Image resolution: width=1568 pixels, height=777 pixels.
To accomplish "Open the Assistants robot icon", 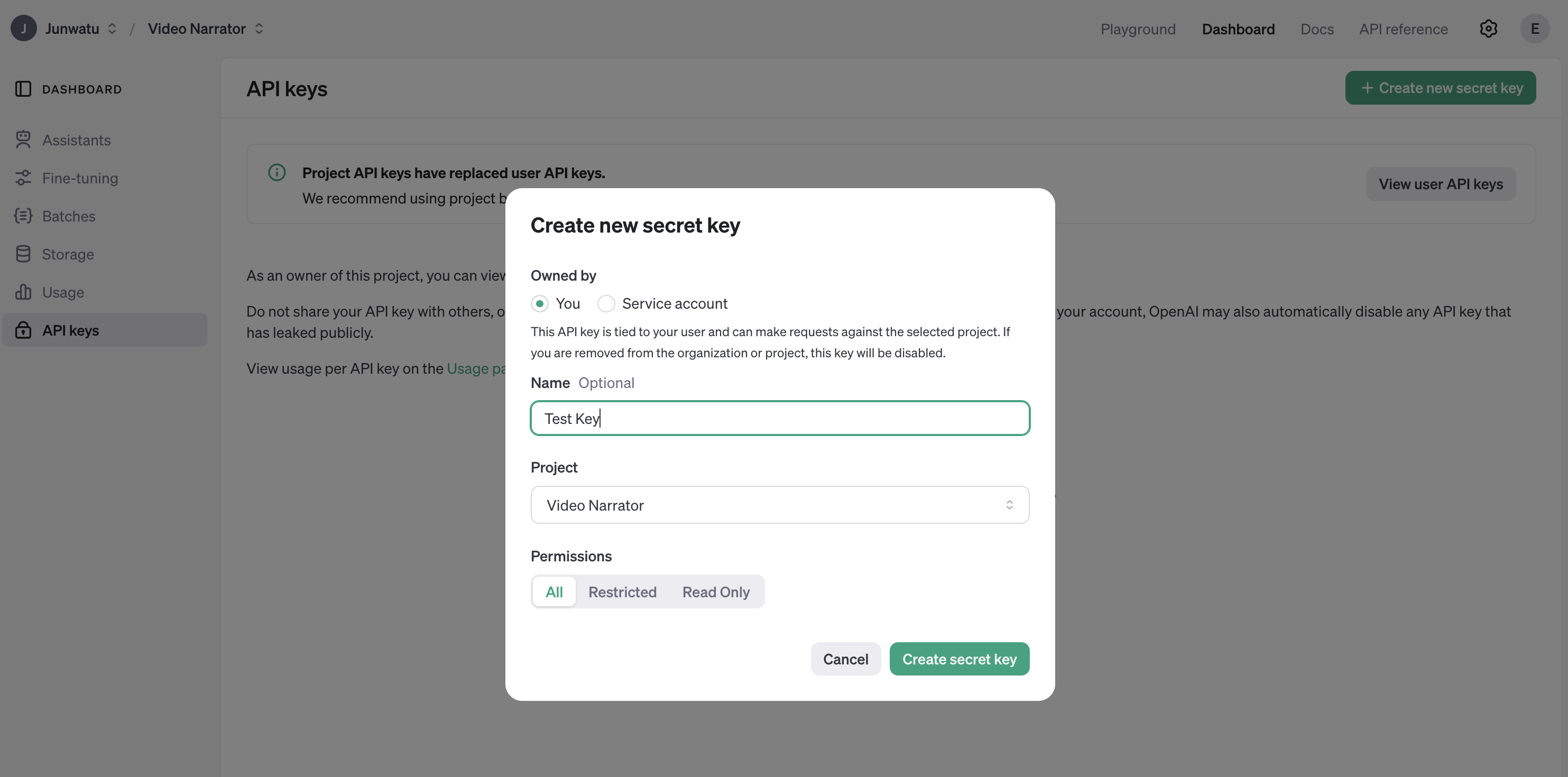I will pyautogui.click(x=23, y=140).
